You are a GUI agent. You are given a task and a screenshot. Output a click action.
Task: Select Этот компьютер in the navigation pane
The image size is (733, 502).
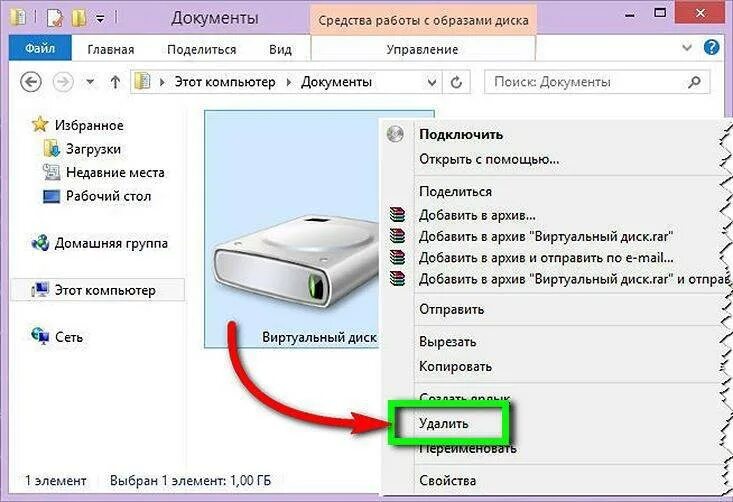(98, 290)
